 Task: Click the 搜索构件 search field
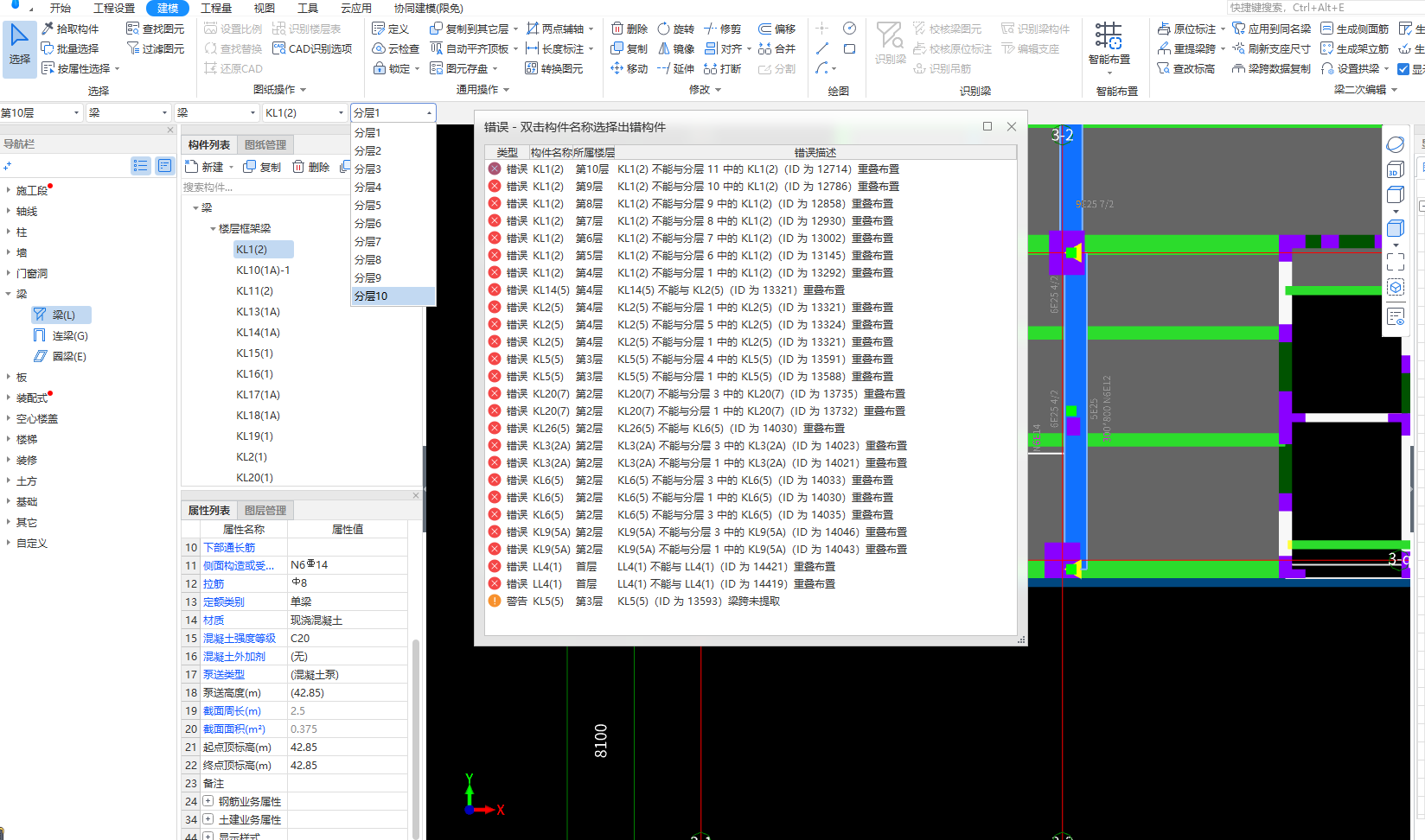(264, 187)
